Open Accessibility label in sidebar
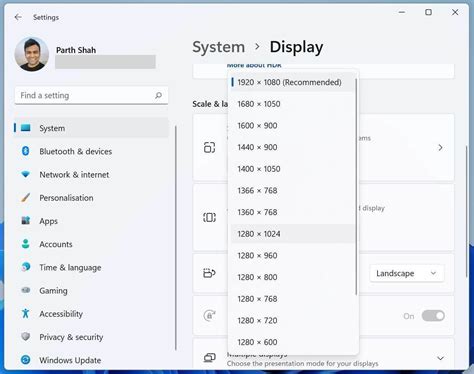 [x=61, y=314]
